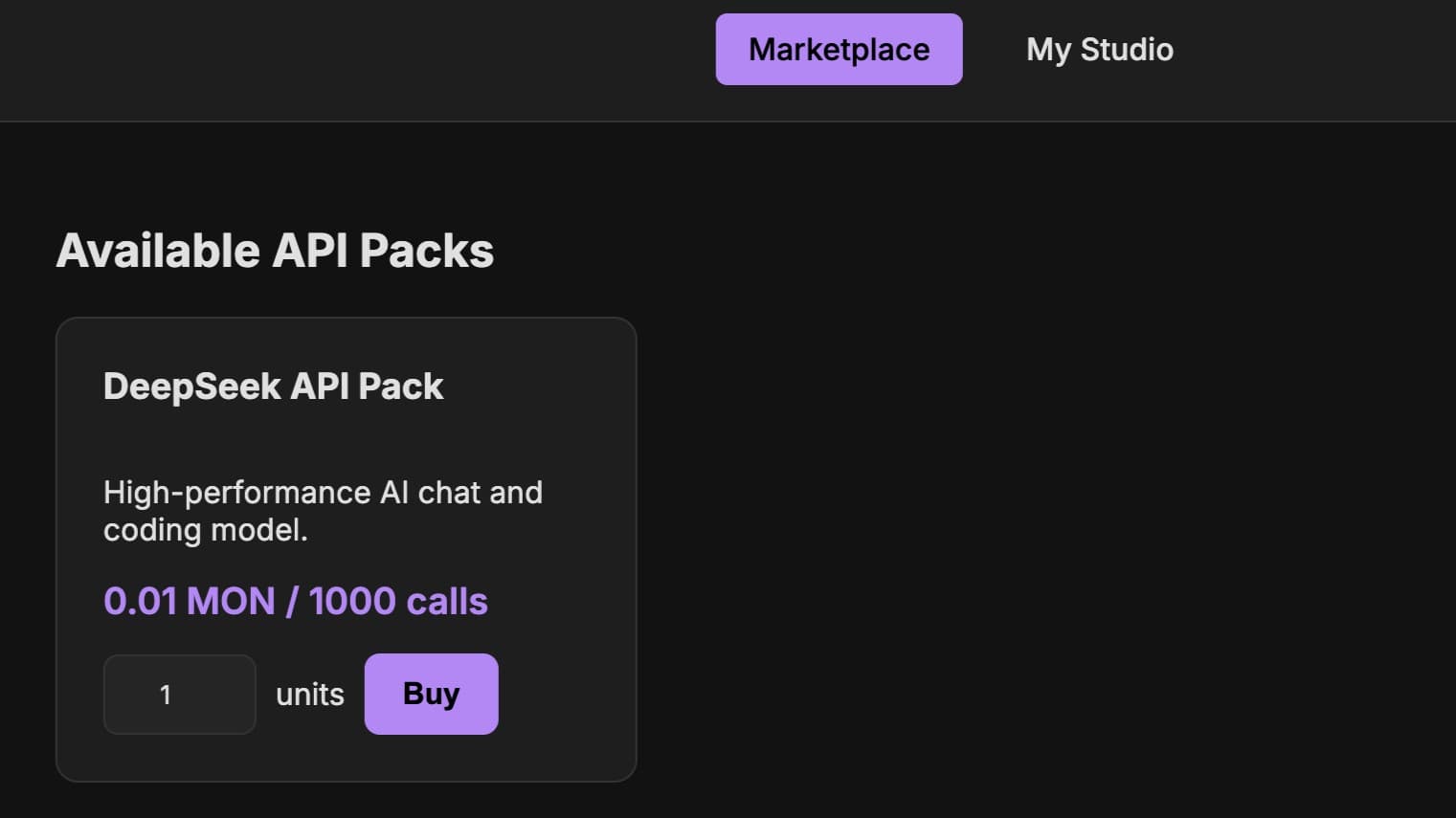Image resolution: width=1456 pixels, height=818 pixels.
Task: Click the number 1 in quantity box
Action: pyautogui.click(x=166, y=695)
